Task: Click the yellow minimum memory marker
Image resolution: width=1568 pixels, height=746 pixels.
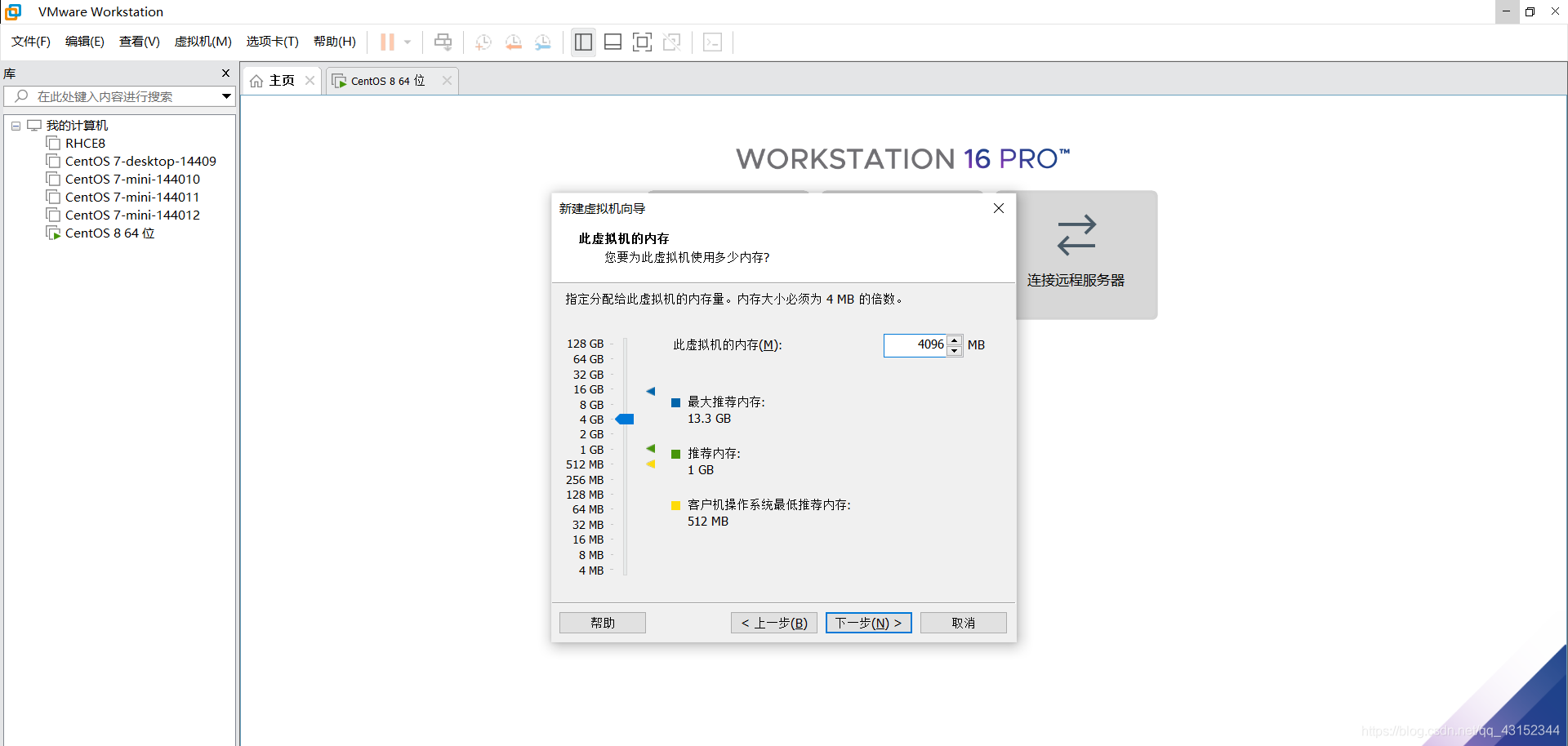Action: [x=651, y=464]
